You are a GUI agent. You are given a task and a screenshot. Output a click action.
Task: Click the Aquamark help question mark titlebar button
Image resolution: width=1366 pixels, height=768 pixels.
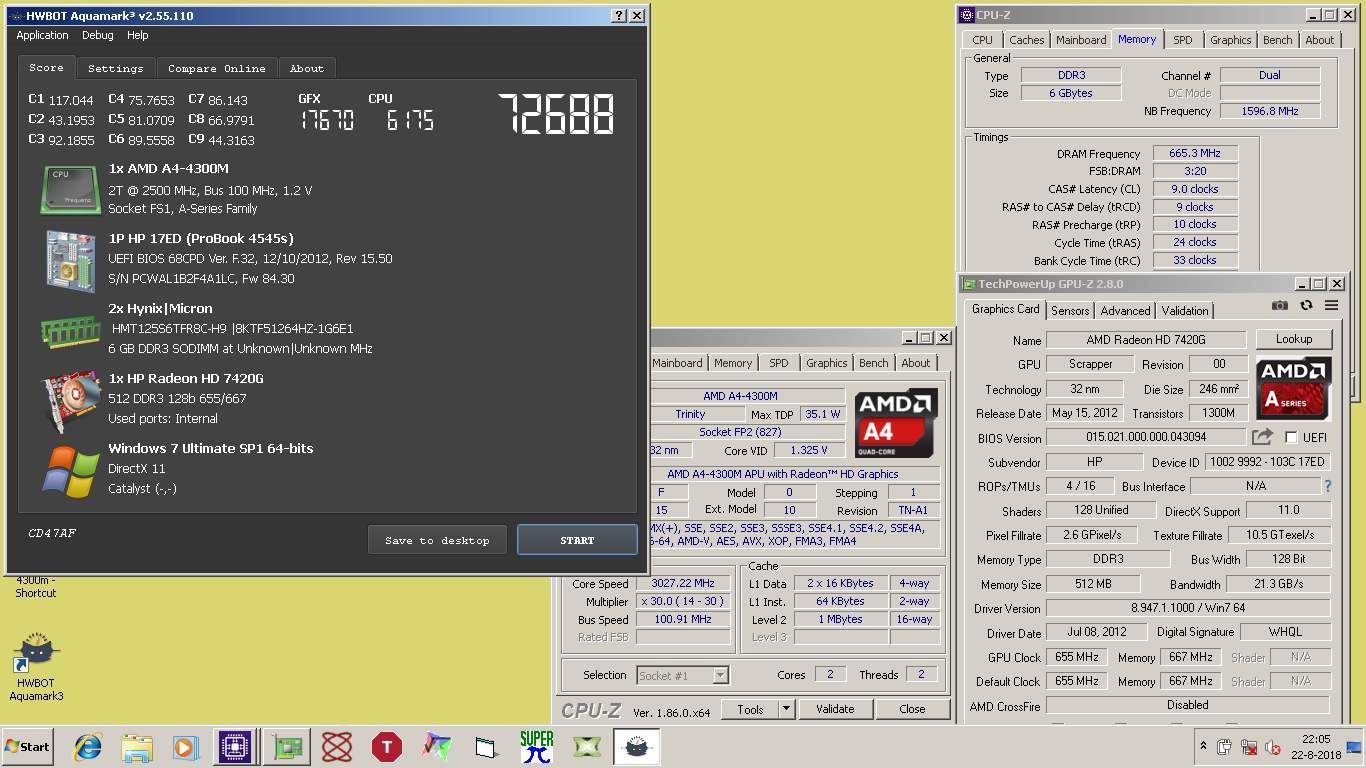(x=619, y=15)
